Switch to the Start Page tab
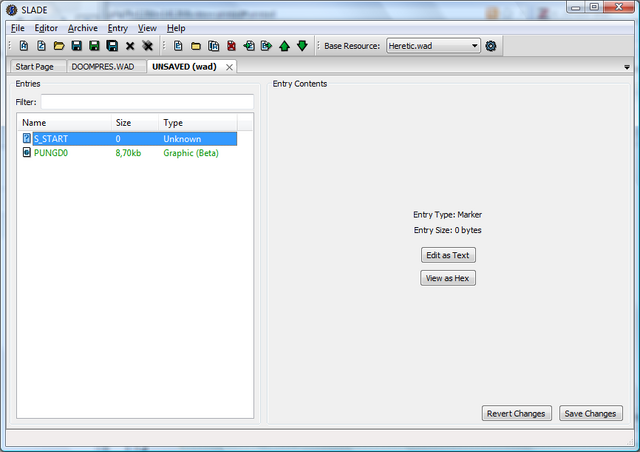 (35, 67)
